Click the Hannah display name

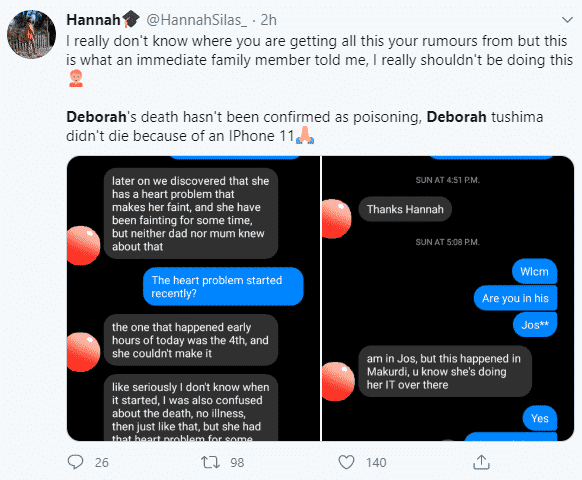(x=94, y=20)
